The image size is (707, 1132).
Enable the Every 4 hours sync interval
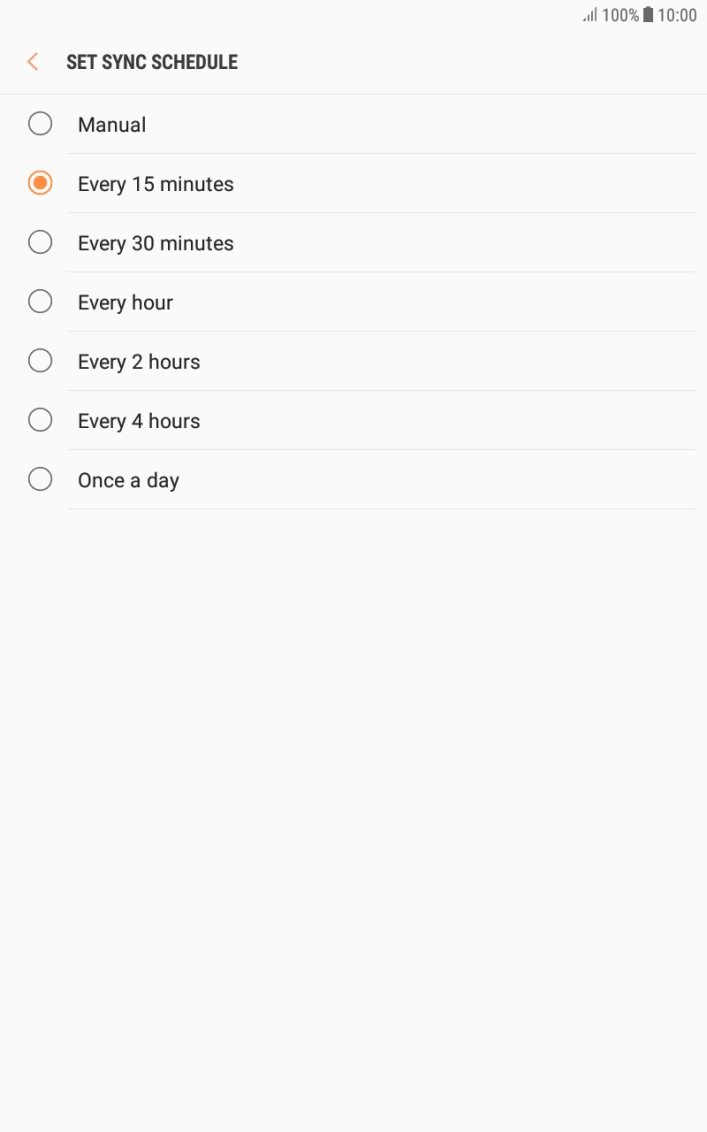(40, 420)
